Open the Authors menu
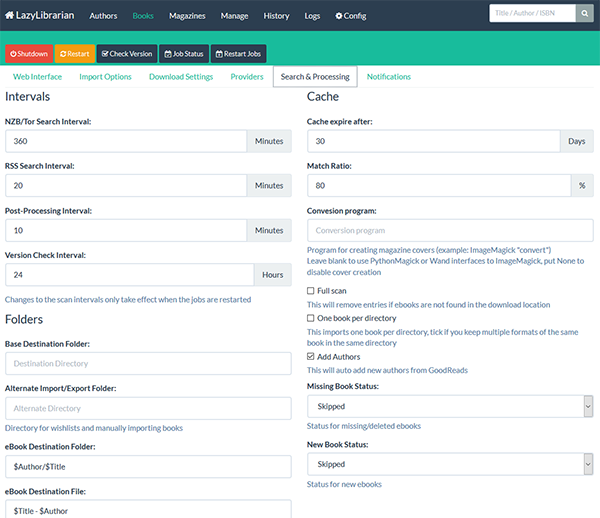Viewport: 600px width, 518px height. click(x=103, y=16)
